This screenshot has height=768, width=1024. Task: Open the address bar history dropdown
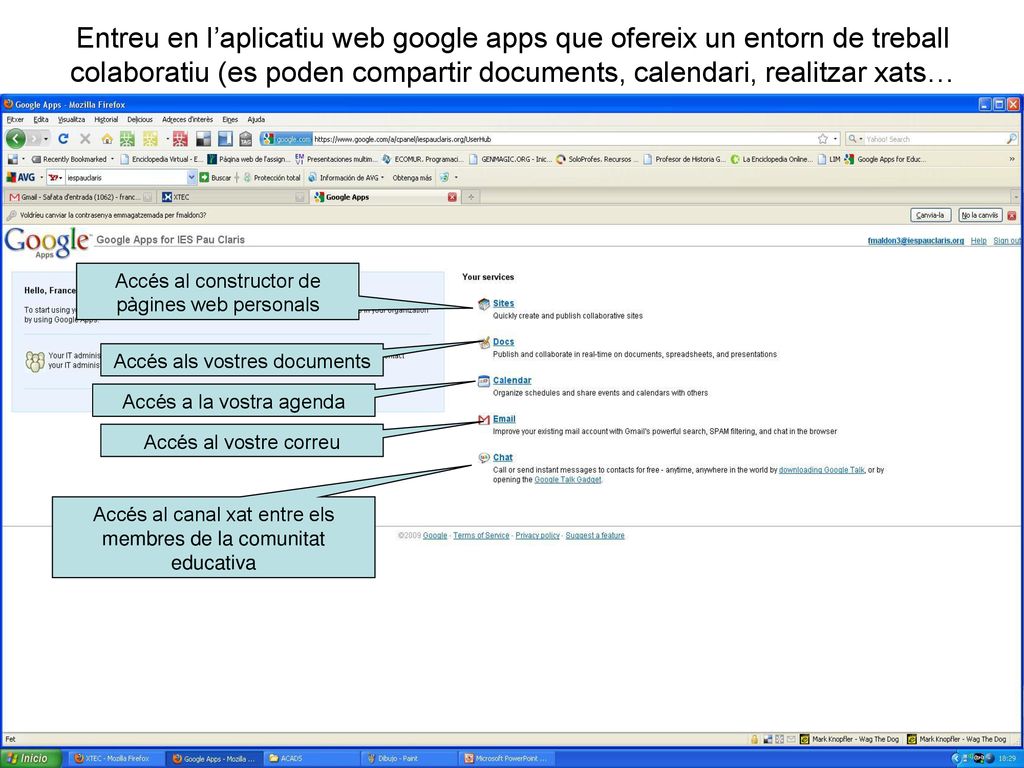point(835,139)
